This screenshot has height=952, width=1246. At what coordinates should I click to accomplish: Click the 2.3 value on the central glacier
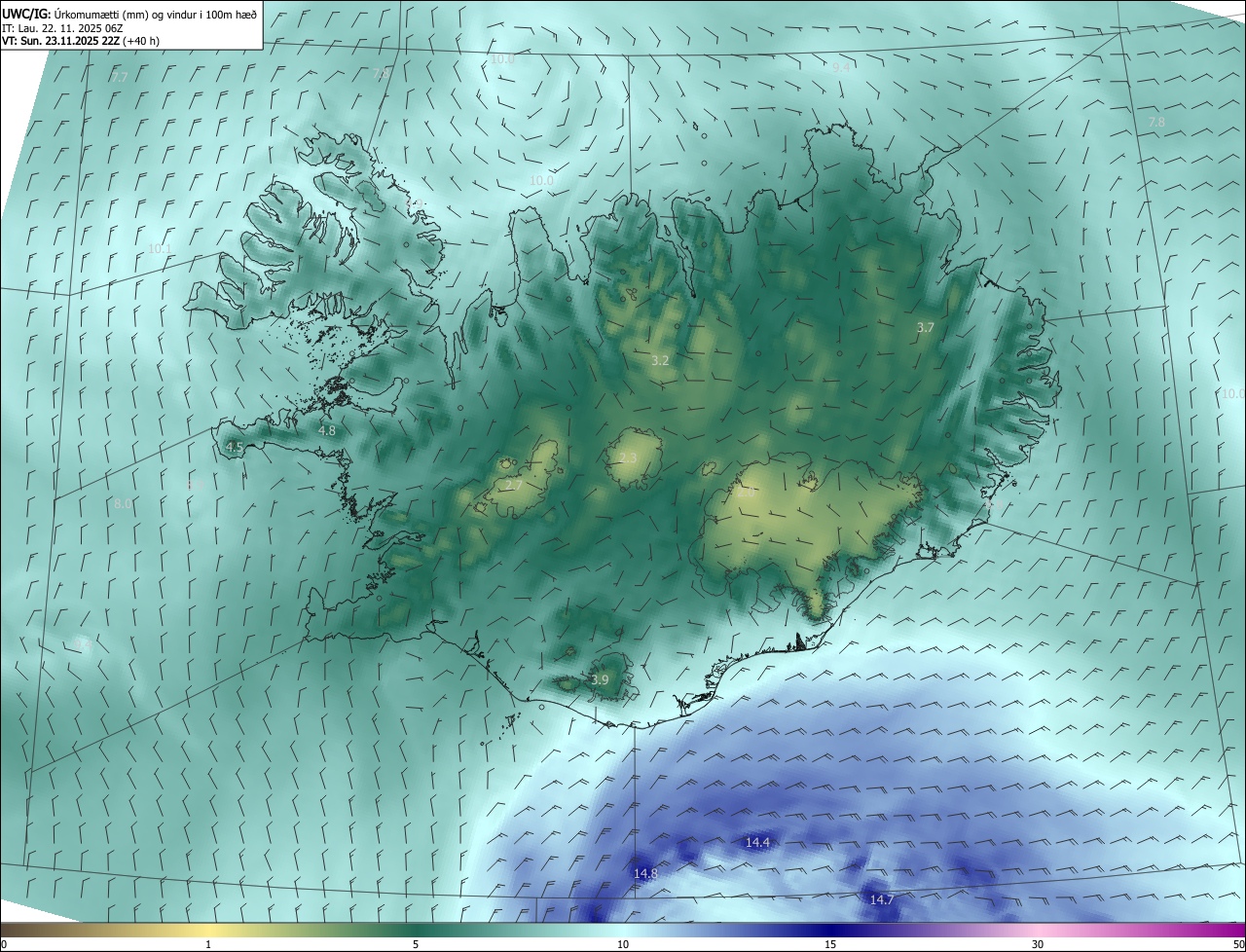tap(628, 458)
